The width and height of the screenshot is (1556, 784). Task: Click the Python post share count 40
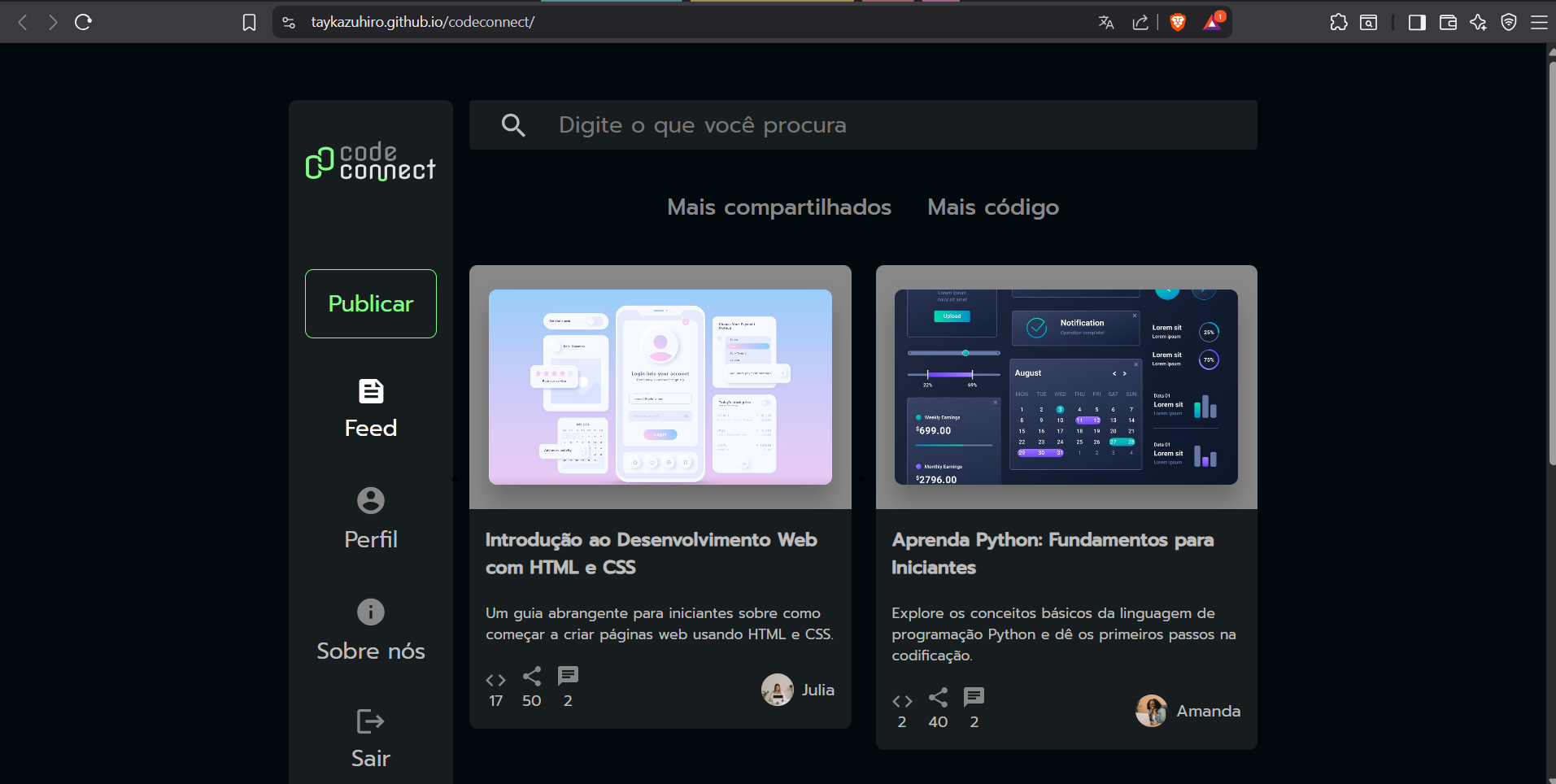coord(938,721)
